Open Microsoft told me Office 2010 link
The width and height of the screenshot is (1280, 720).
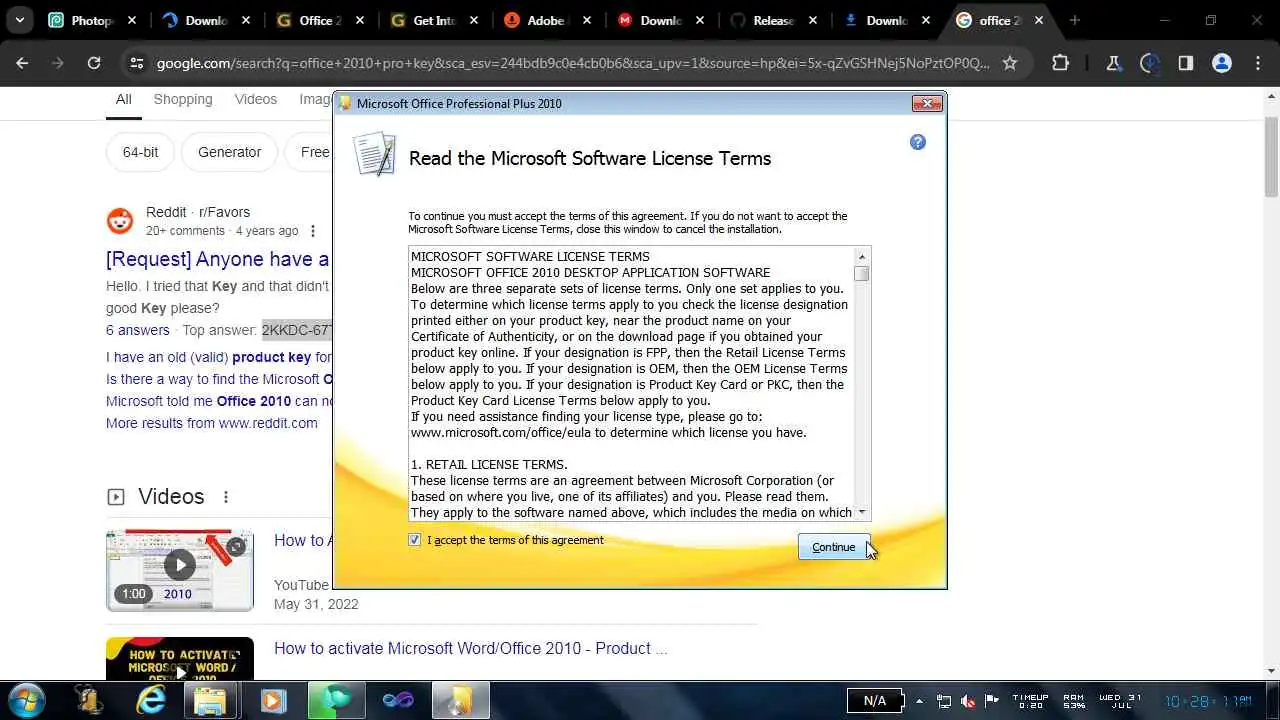pos(219,401)
